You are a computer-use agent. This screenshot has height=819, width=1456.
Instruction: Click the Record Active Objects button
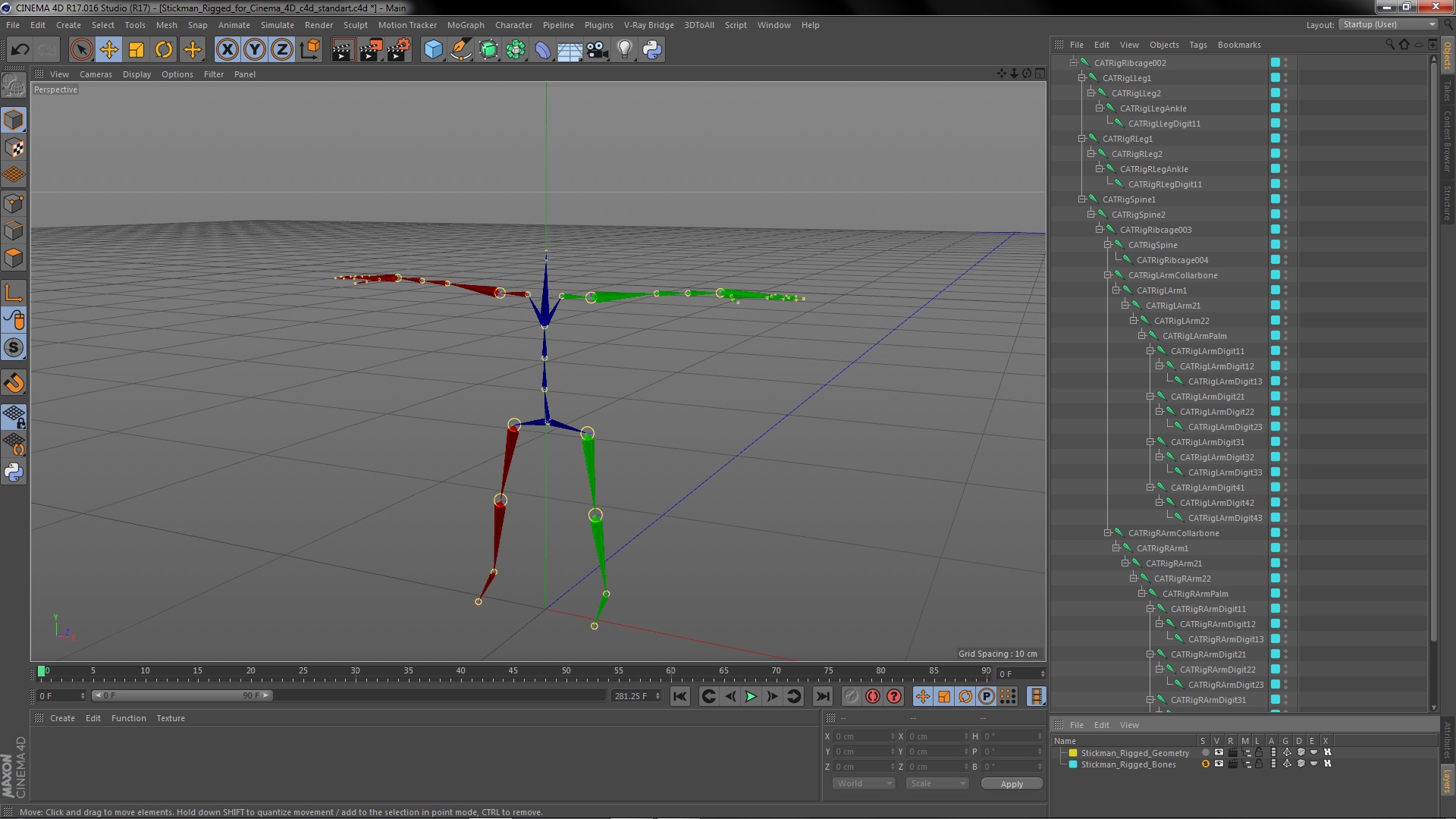click(852, 696)
